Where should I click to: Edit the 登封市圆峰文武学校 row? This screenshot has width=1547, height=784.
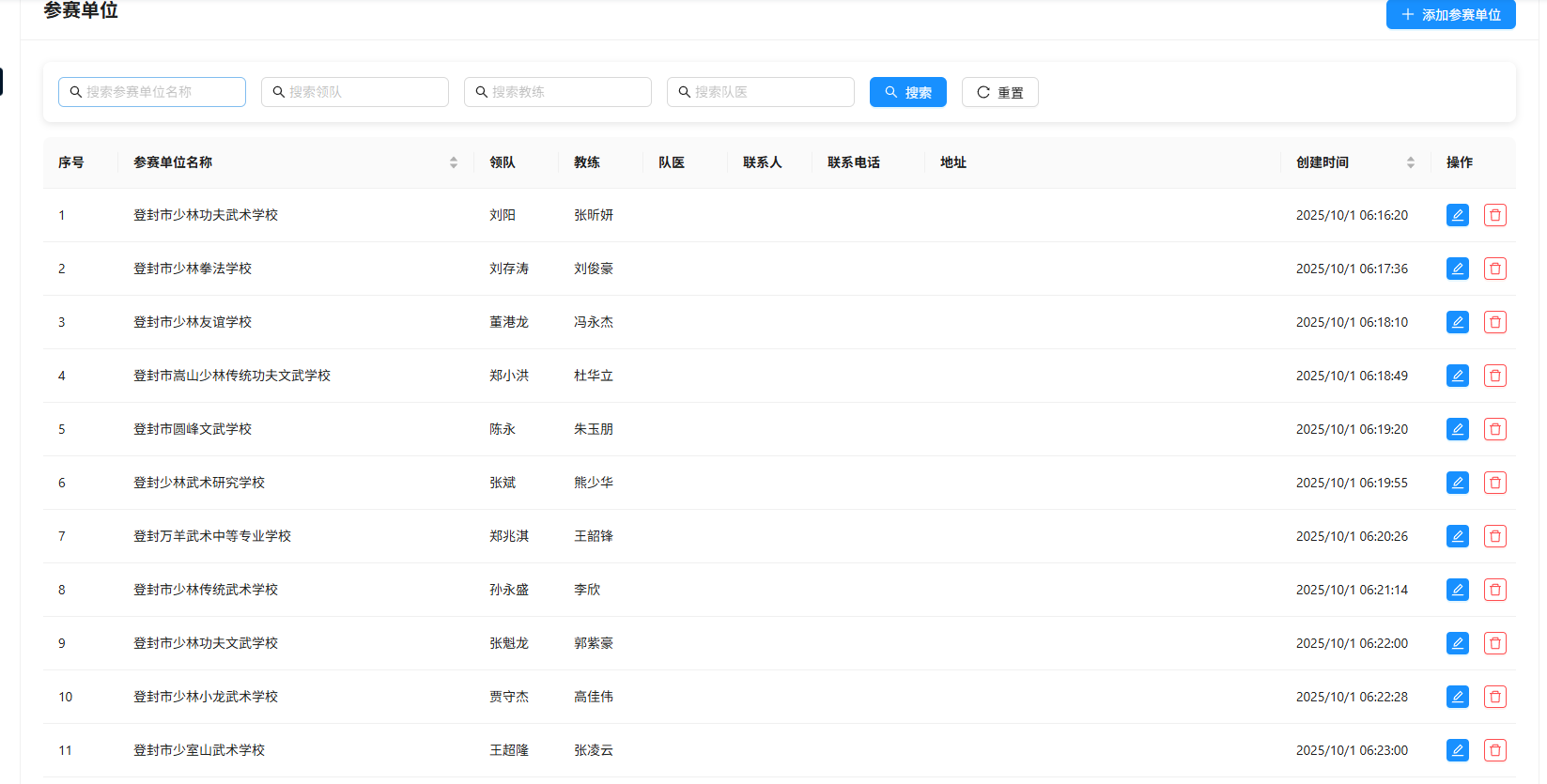[x=1457, y=429]
